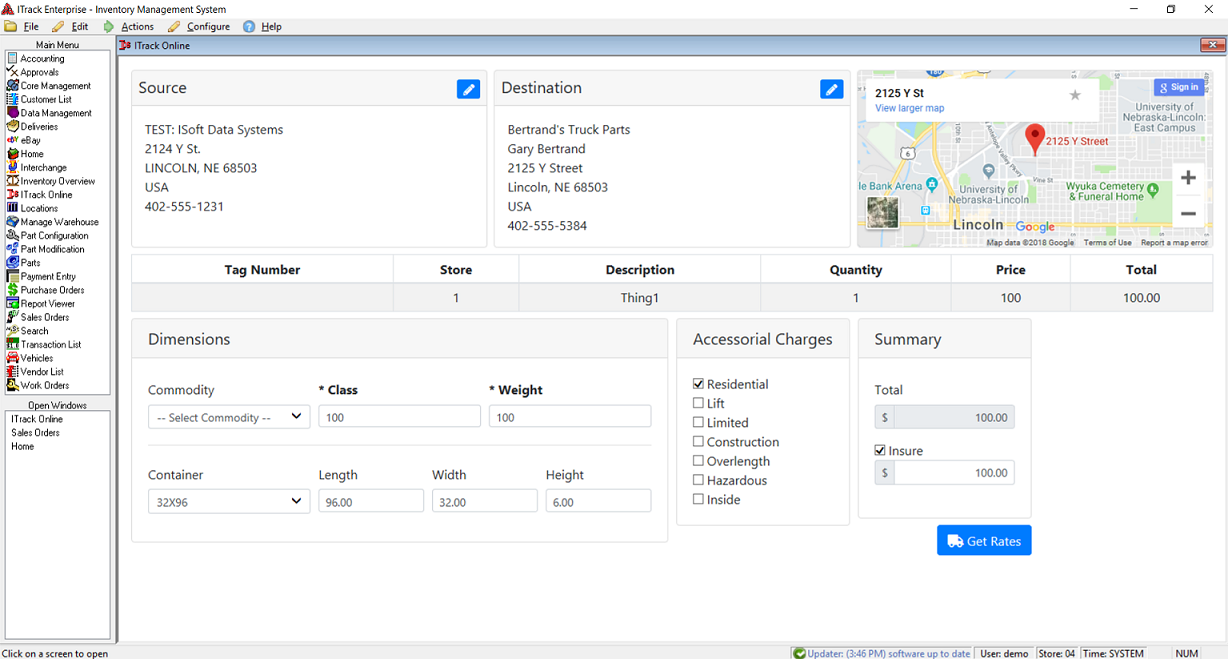
Task: Zoom out on the map
Action: (x=1188, y=214)
